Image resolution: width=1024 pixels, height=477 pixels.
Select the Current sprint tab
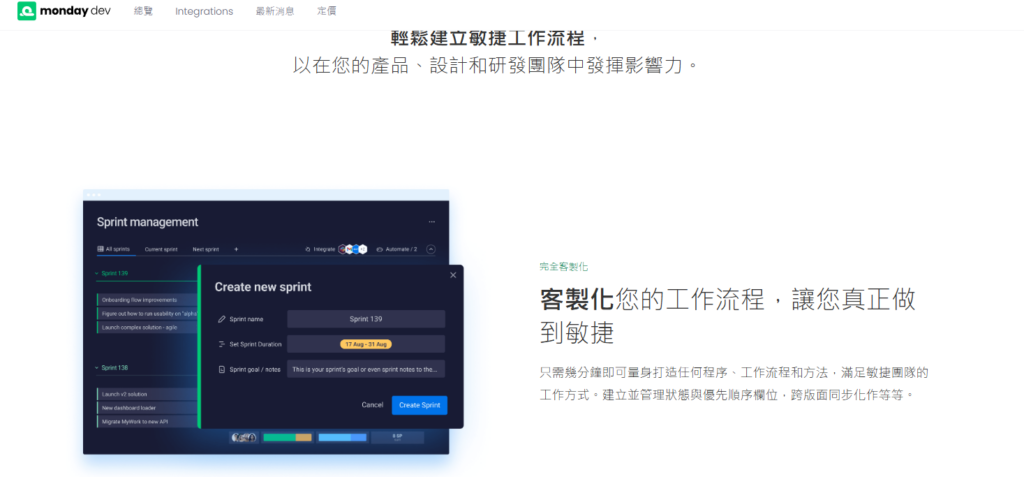(x=161, y=250)
